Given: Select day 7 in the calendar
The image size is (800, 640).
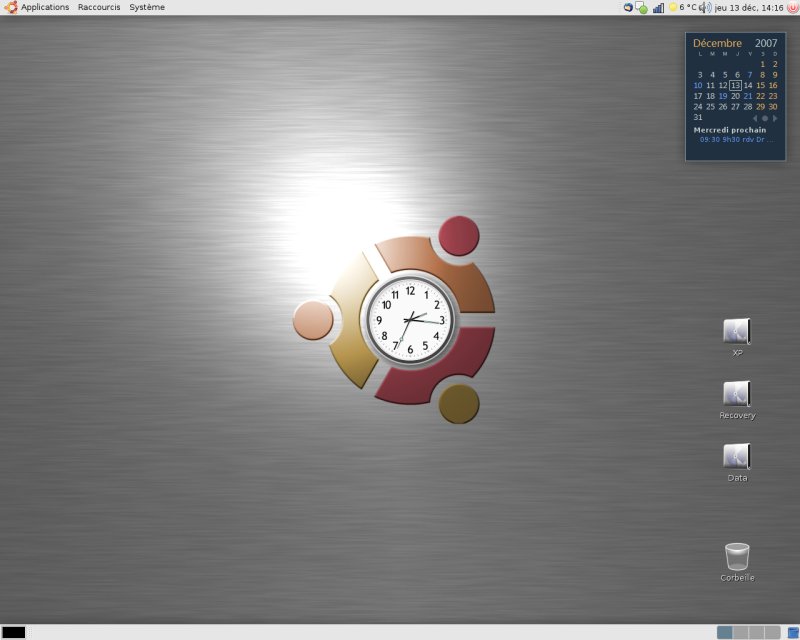Looking at the screenshot, I should pos(749,75).
